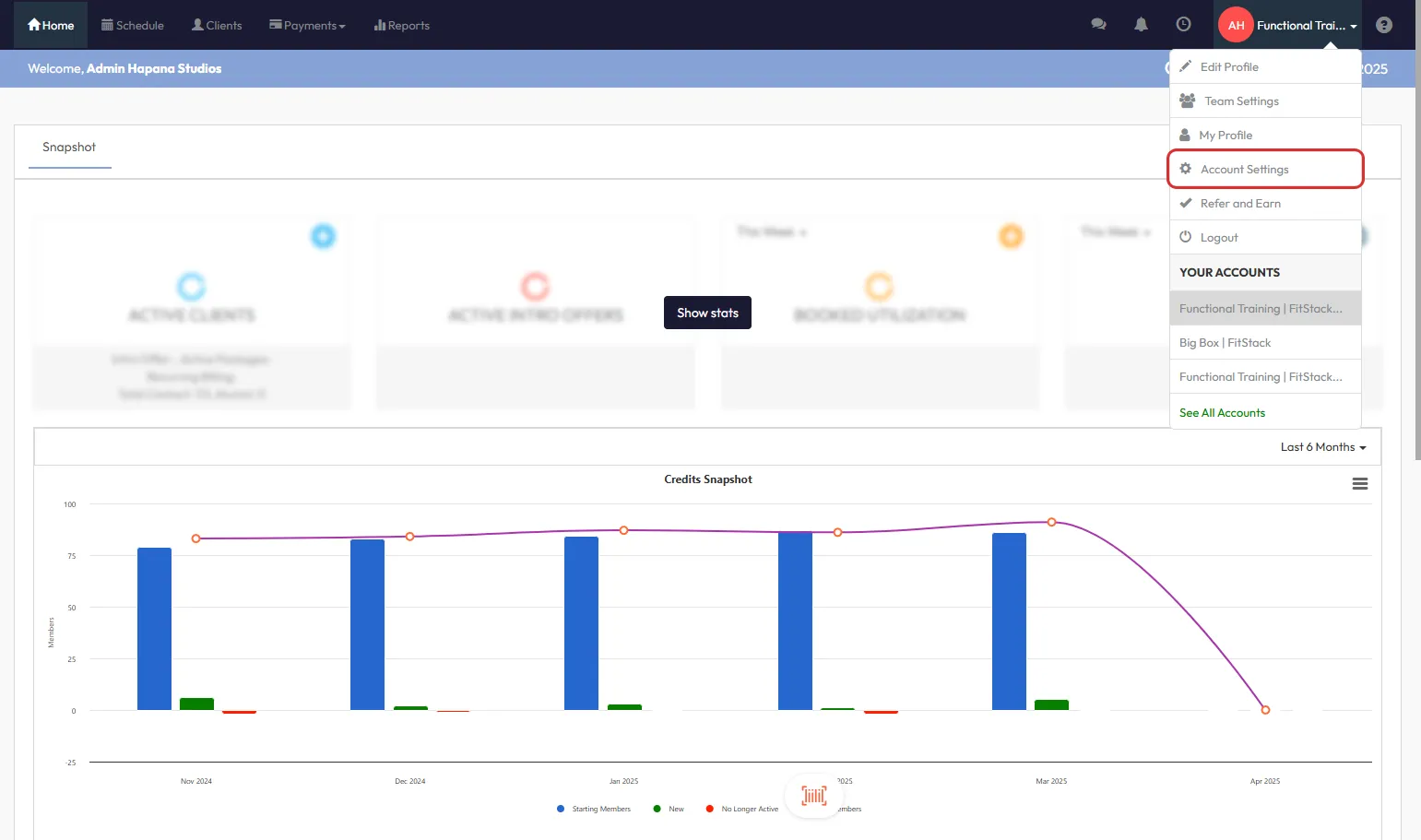Switch to the Snapshot tab
This screenshot has height=840, width=1421.
coord(69,148)
